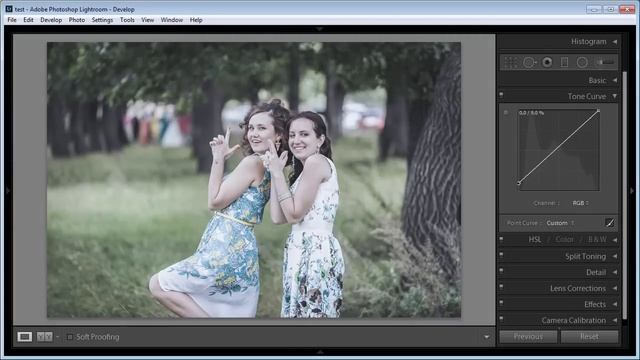Expand the Detail panel
The width and height of the screenshot is (640, 360).
click(x=615, y=272)
